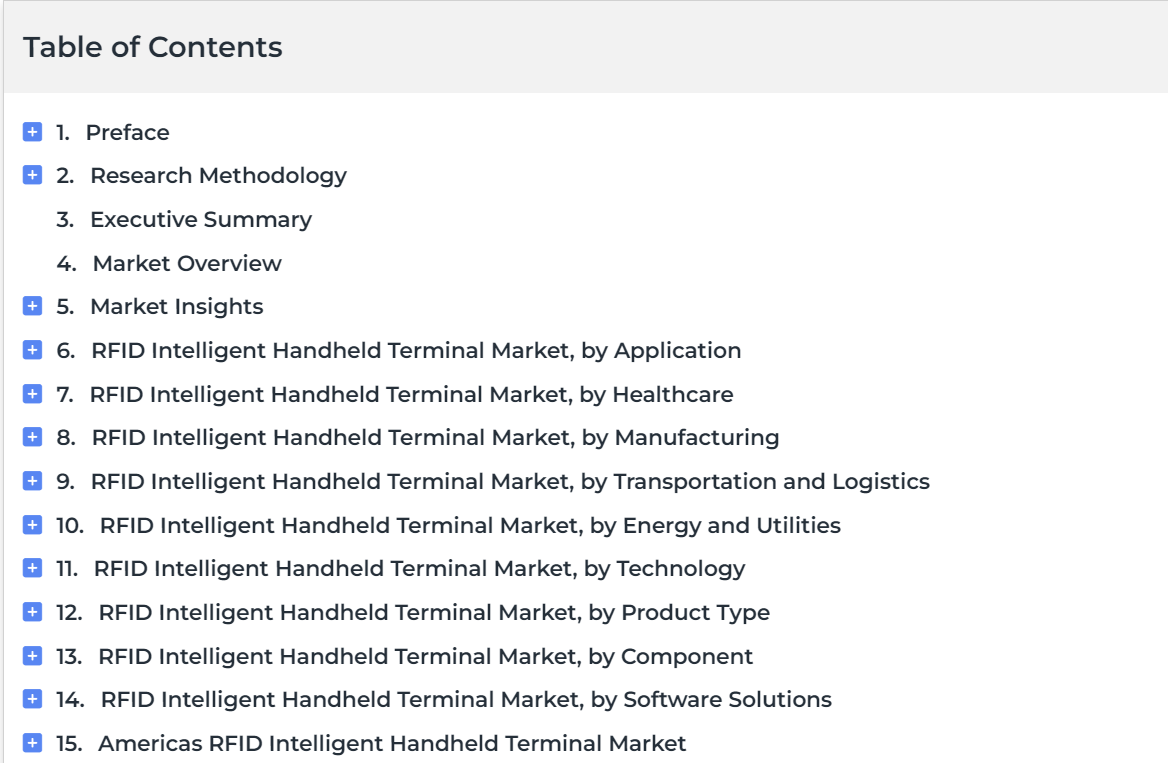This screenshot has height=763, width=1168.
Task: Expand plus icon for by Application section
Action: point(32,350)
